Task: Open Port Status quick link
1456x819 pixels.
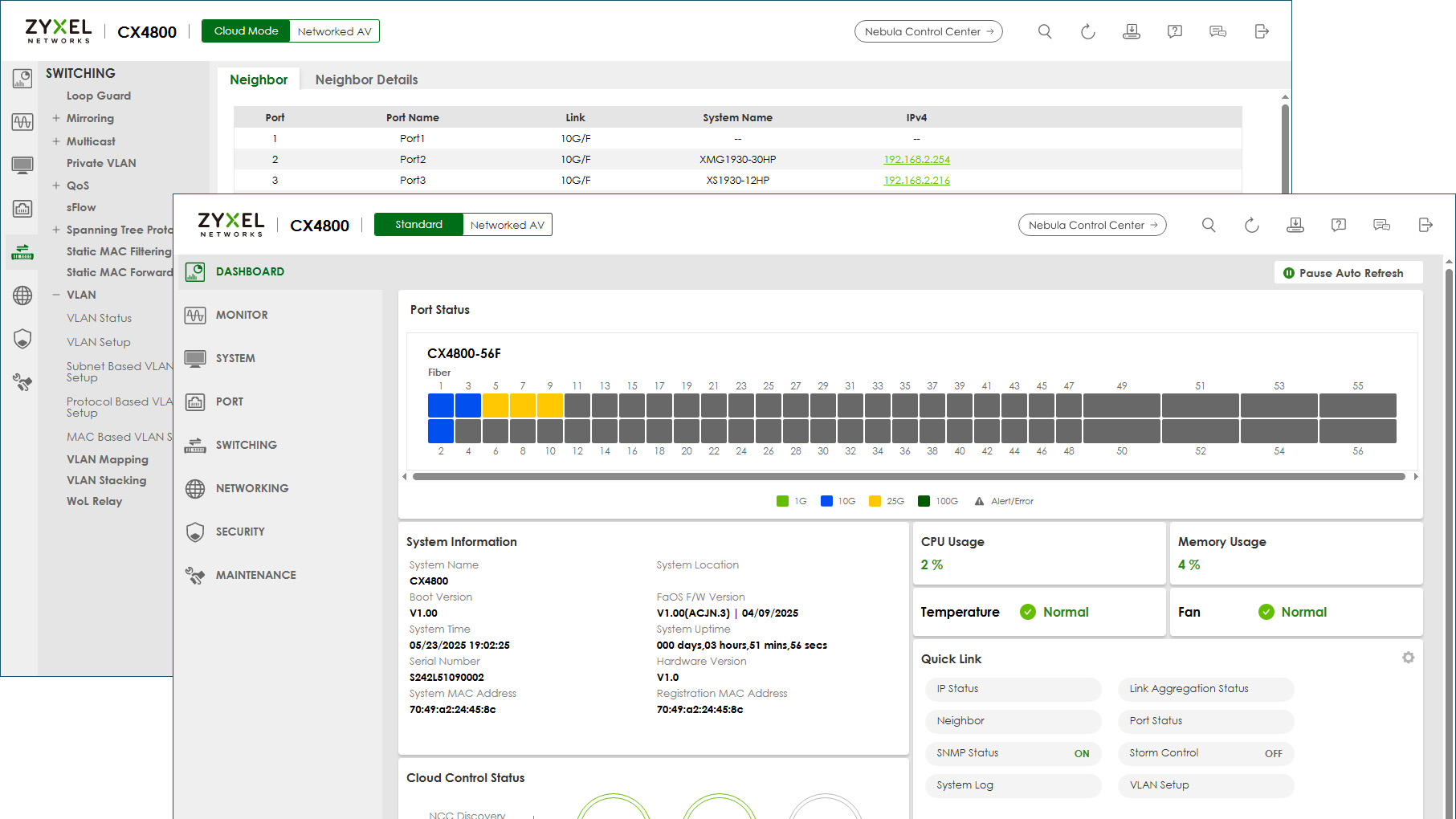Action: [1205, 721]
